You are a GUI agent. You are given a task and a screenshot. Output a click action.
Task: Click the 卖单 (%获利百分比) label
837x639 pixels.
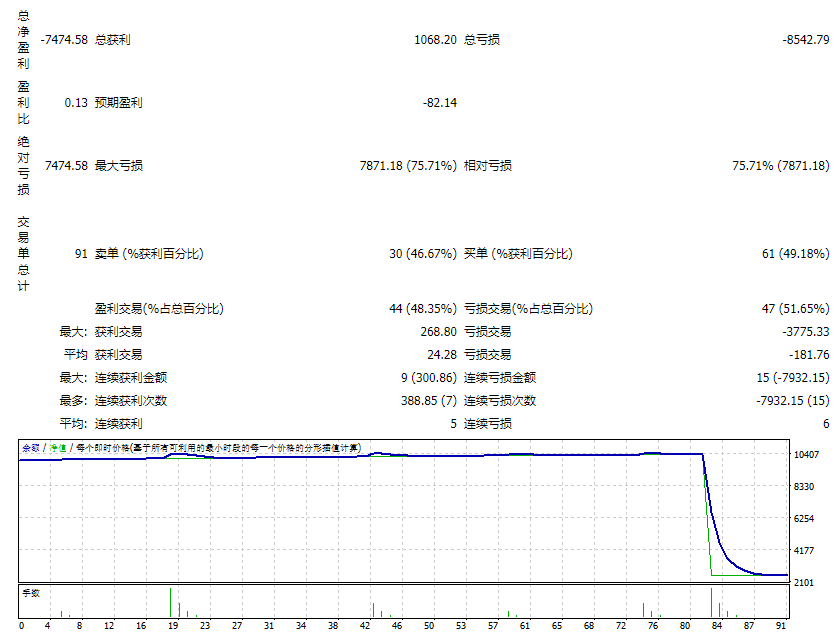pos(148,254)
